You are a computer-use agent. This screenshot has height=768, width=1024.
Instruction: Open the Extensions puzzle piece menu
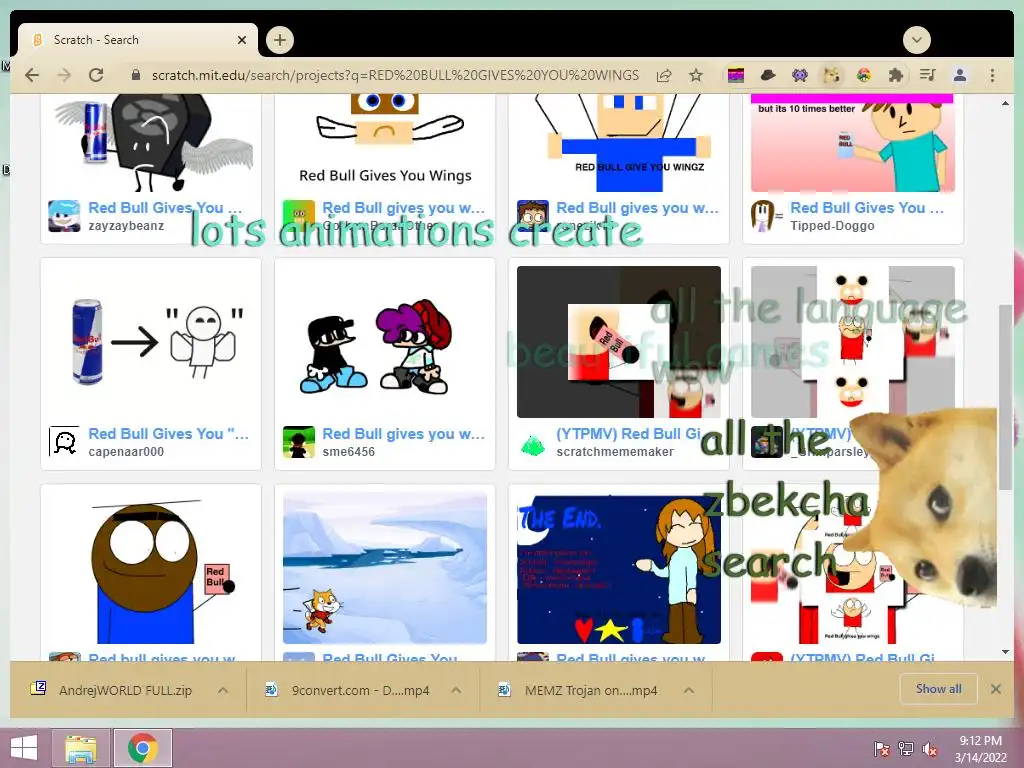(x=895, y=75)
